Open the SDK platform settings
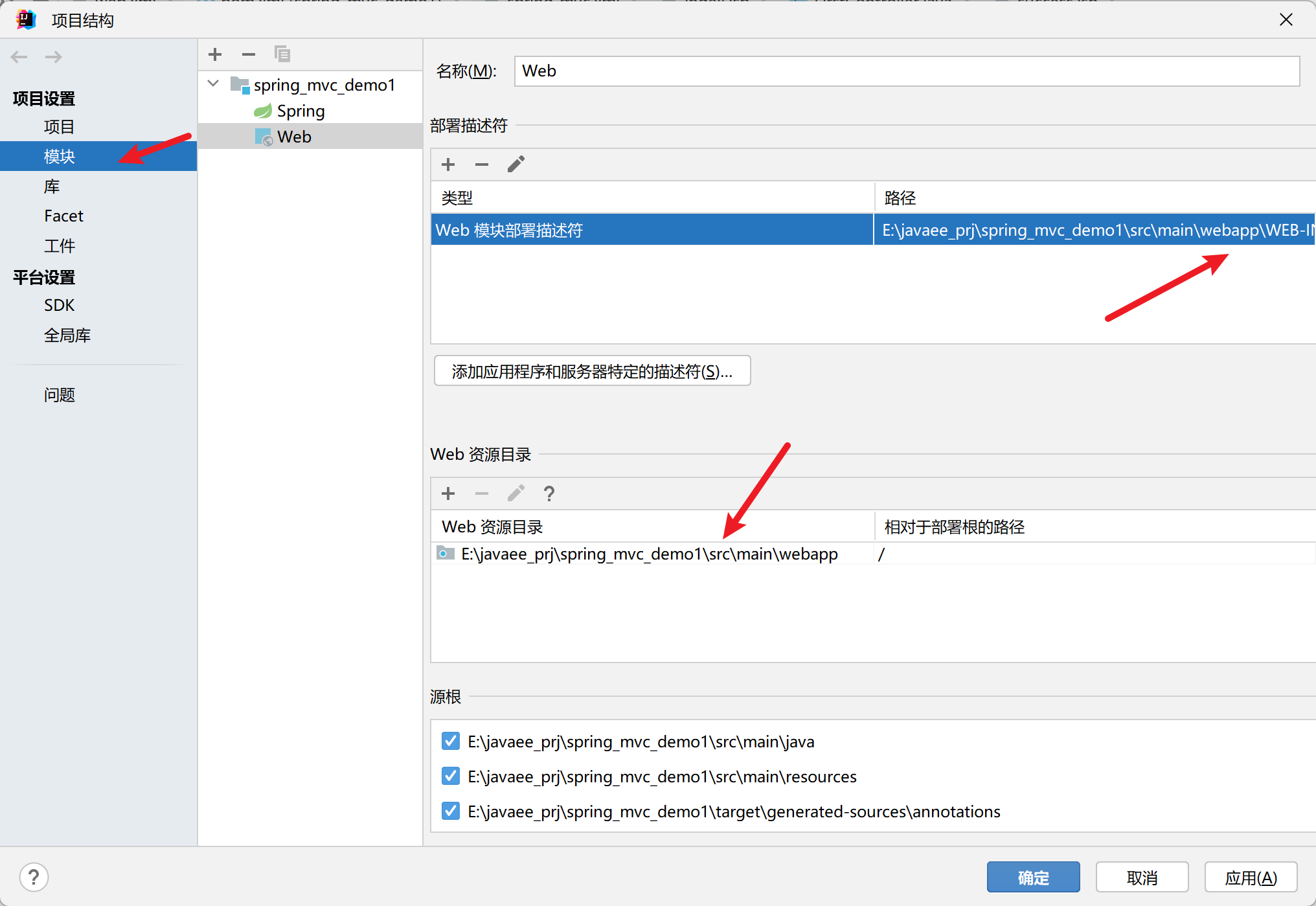 [59, 305]
